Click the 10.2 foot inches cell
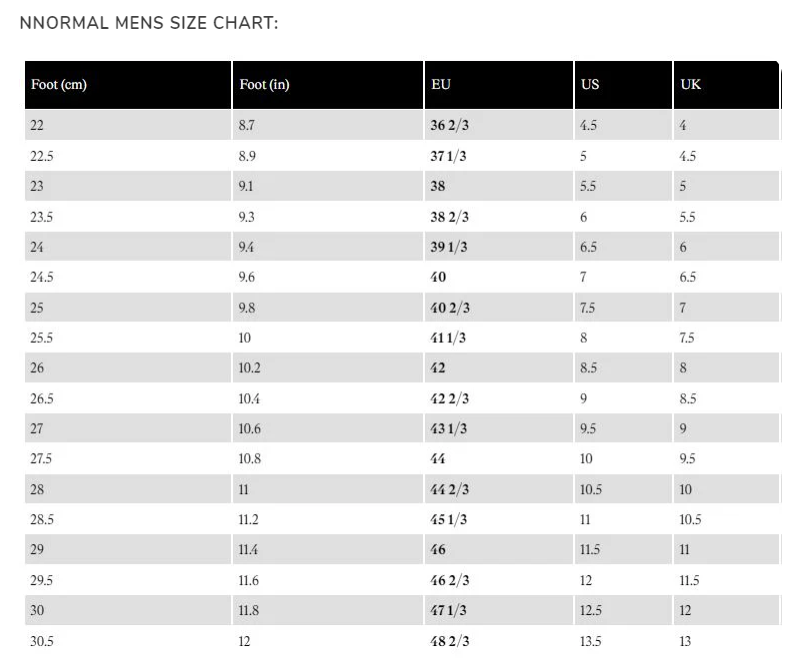This screenshot has height=658, width=803. (328, 368)
